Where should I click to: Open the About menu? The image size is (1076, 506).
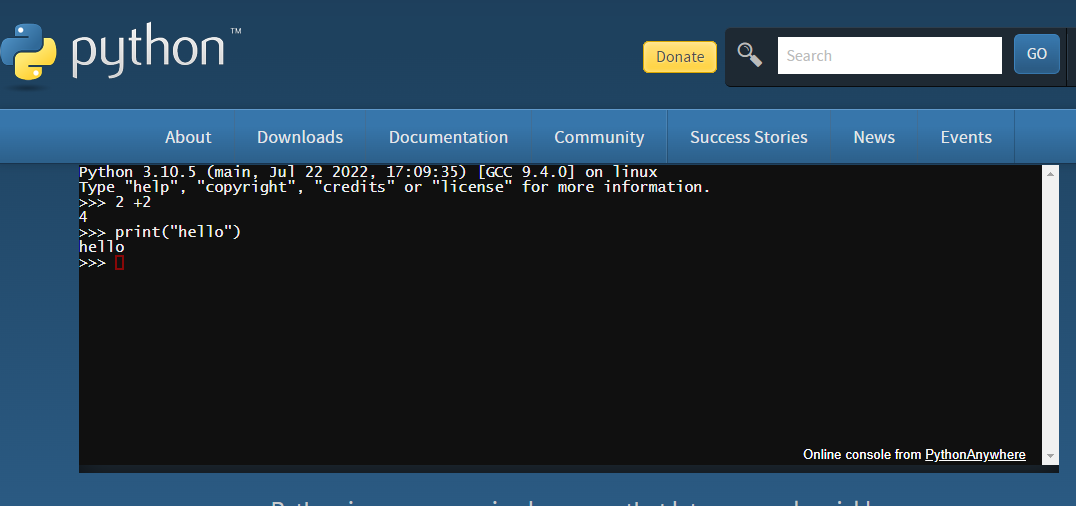[x=188, y=137]
